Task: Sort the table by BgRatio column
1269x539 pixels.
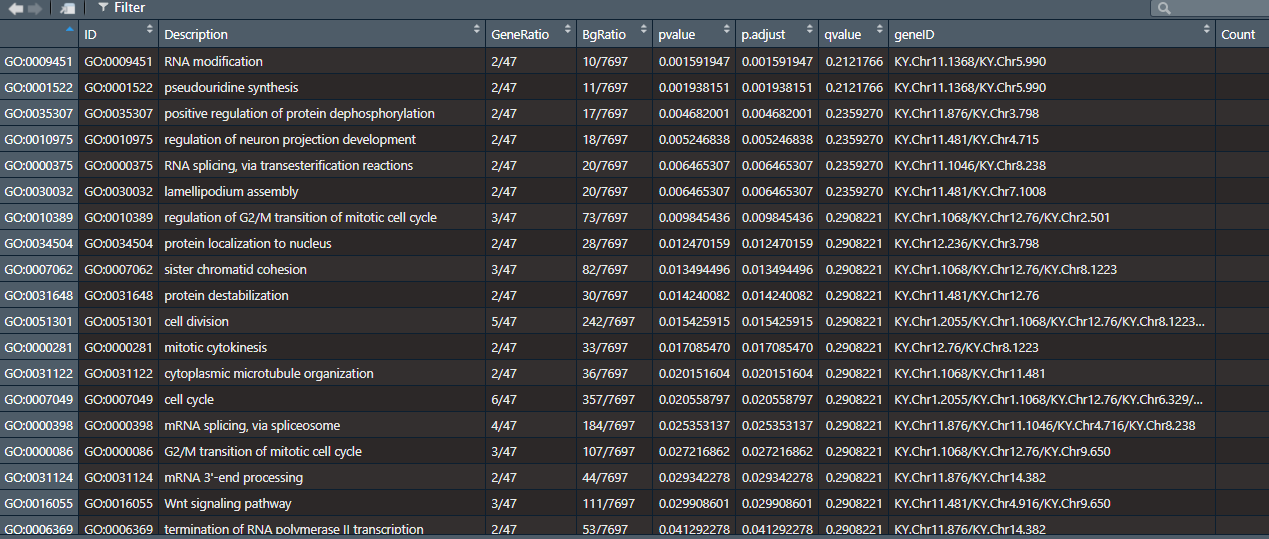Action: (x=614, y=34)
